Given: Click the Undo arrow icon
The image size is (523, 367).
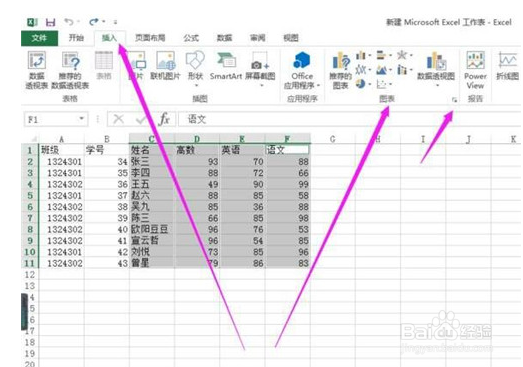Looking at the screenshot, I should pos(69,22).
